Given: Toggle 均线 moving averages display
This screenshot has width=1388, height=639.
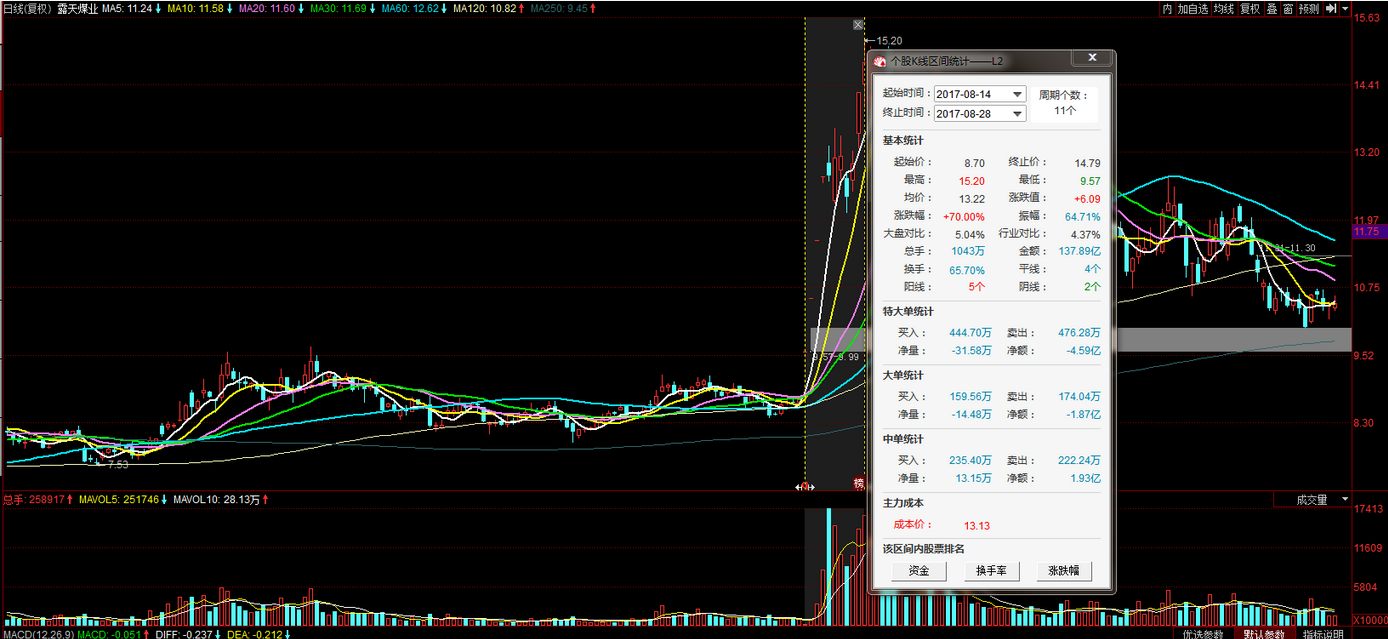Looking at the screenshot, I should [1224, 8].
